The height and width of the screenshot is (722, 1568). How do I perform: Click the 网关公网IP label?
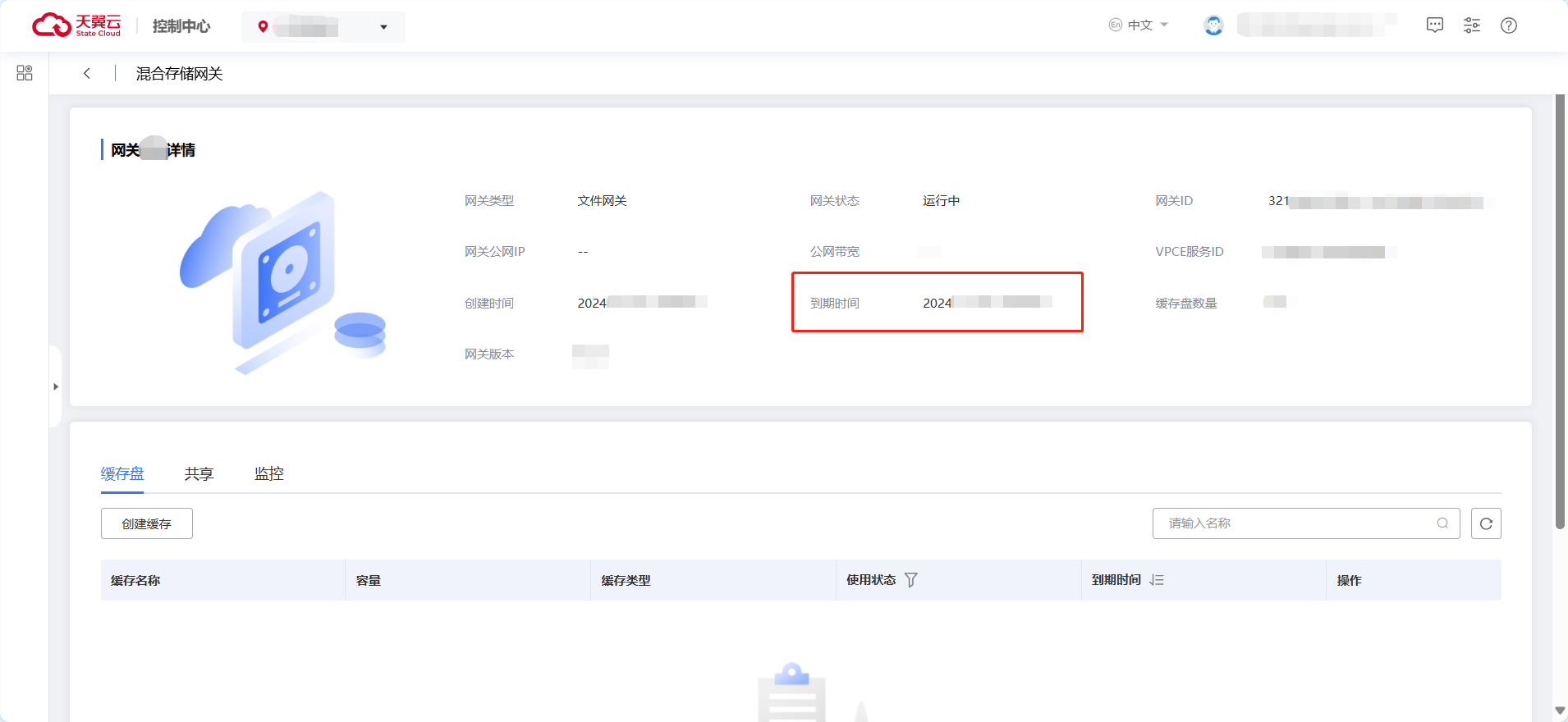tap(494, 252)
